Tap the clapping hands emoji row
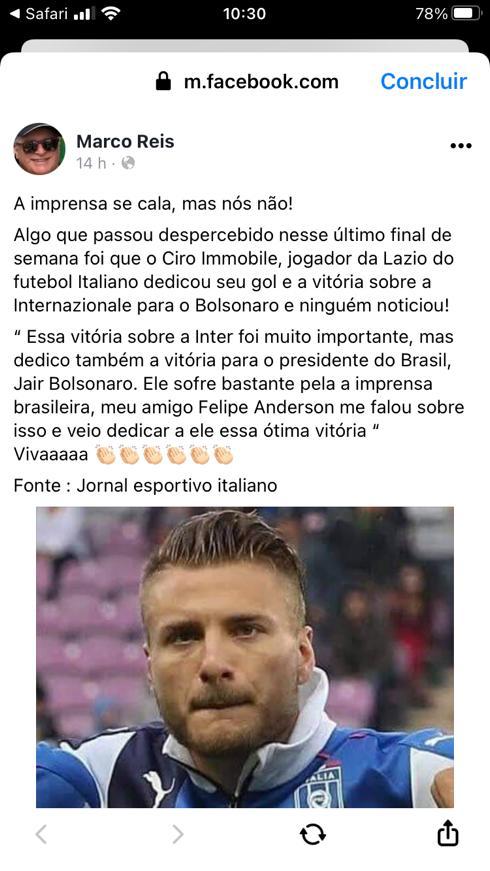This screenshot has width=490, height=871. point(164,454)
